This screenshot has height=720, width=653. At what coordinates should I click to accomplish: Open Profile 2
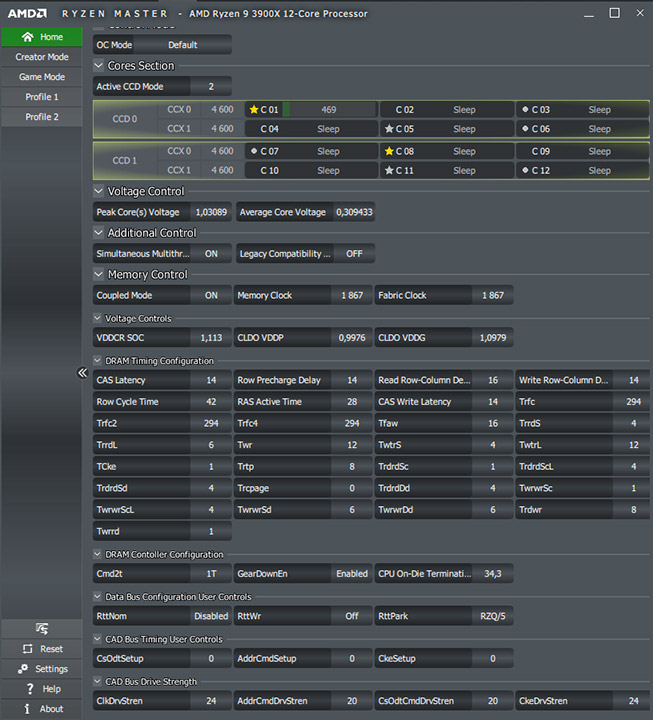tap(42, 117)
